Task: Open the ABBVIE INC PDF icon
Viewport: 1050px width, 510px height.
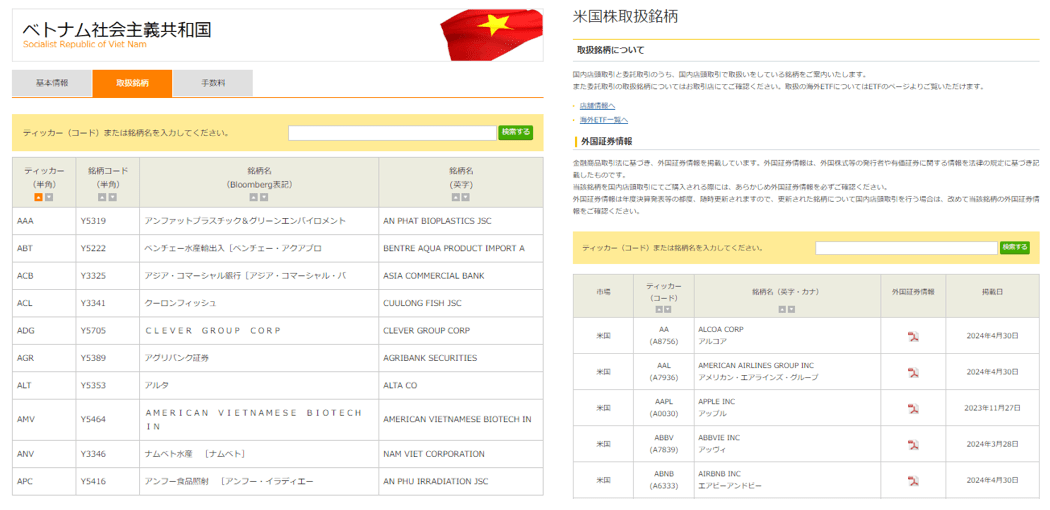Action: point(912,444)
